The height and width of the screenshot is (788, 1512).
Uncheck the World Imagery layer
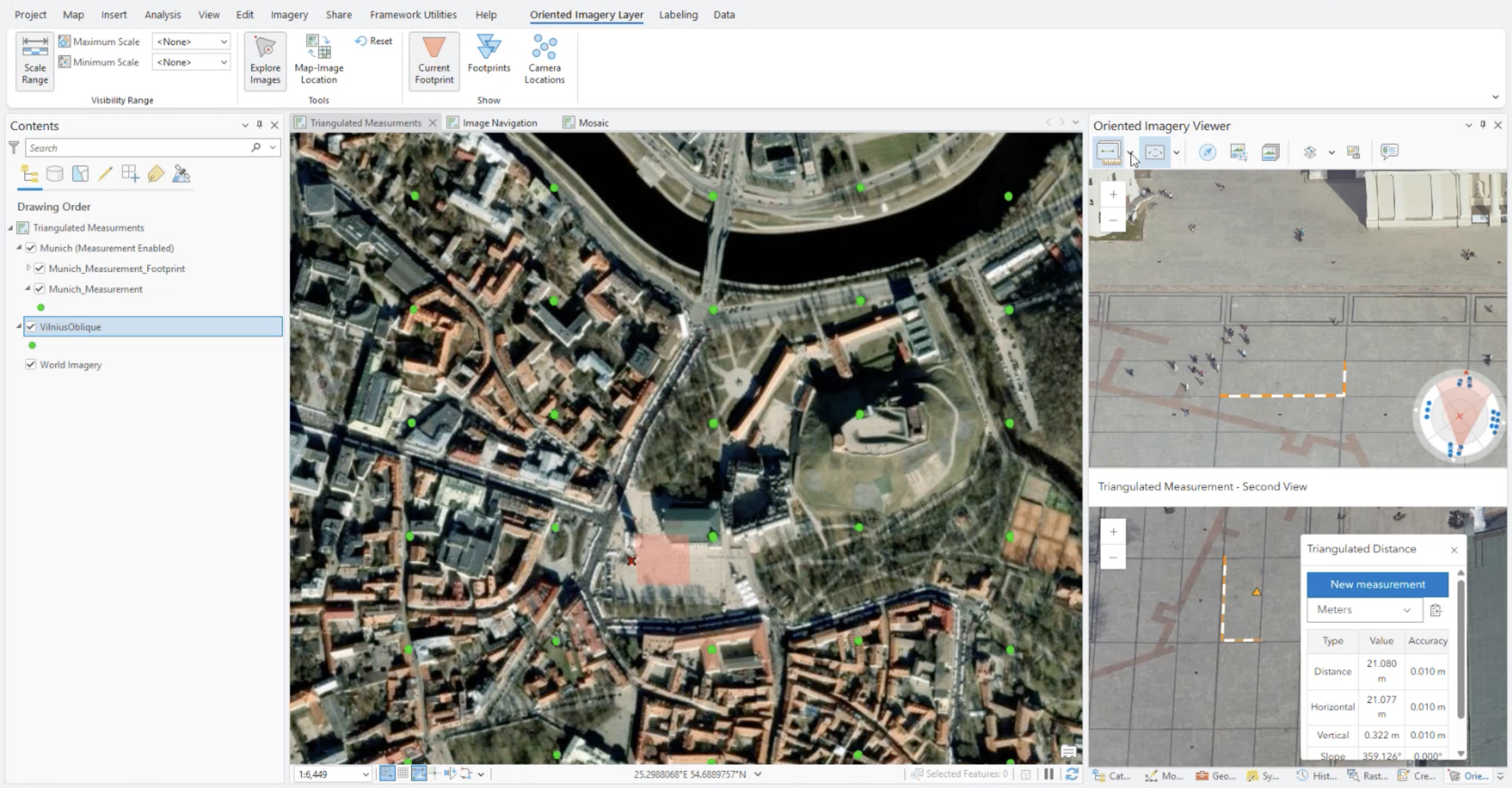point(31,364)
